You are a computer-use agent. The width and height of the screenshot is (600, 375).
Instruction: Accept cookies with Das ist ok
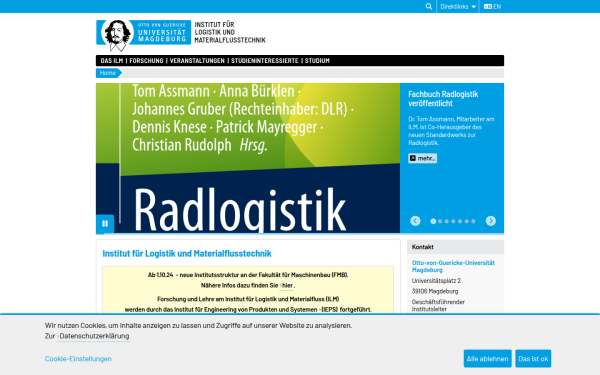tap(533, 359)
